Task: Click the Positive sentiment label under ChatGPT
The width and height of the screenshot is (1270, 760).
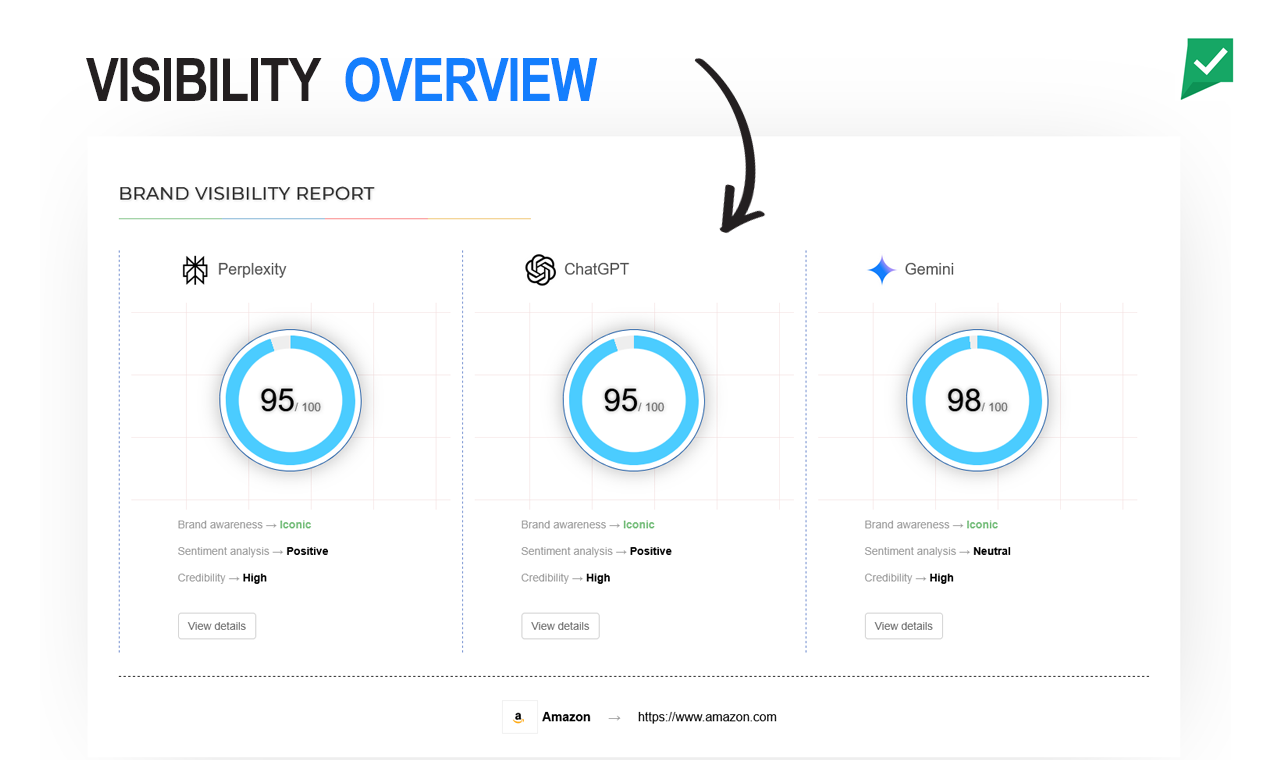Action: pyautogui.click(x=650, y=551)
